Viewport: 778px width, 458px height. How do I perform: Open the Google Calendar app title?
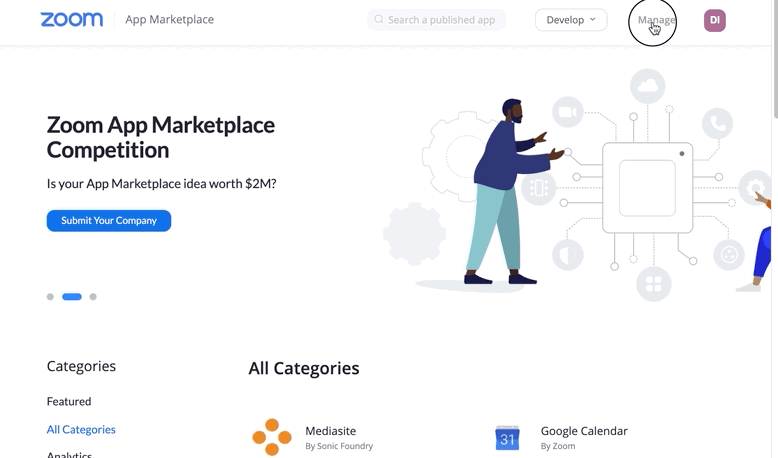coord(584,431)
